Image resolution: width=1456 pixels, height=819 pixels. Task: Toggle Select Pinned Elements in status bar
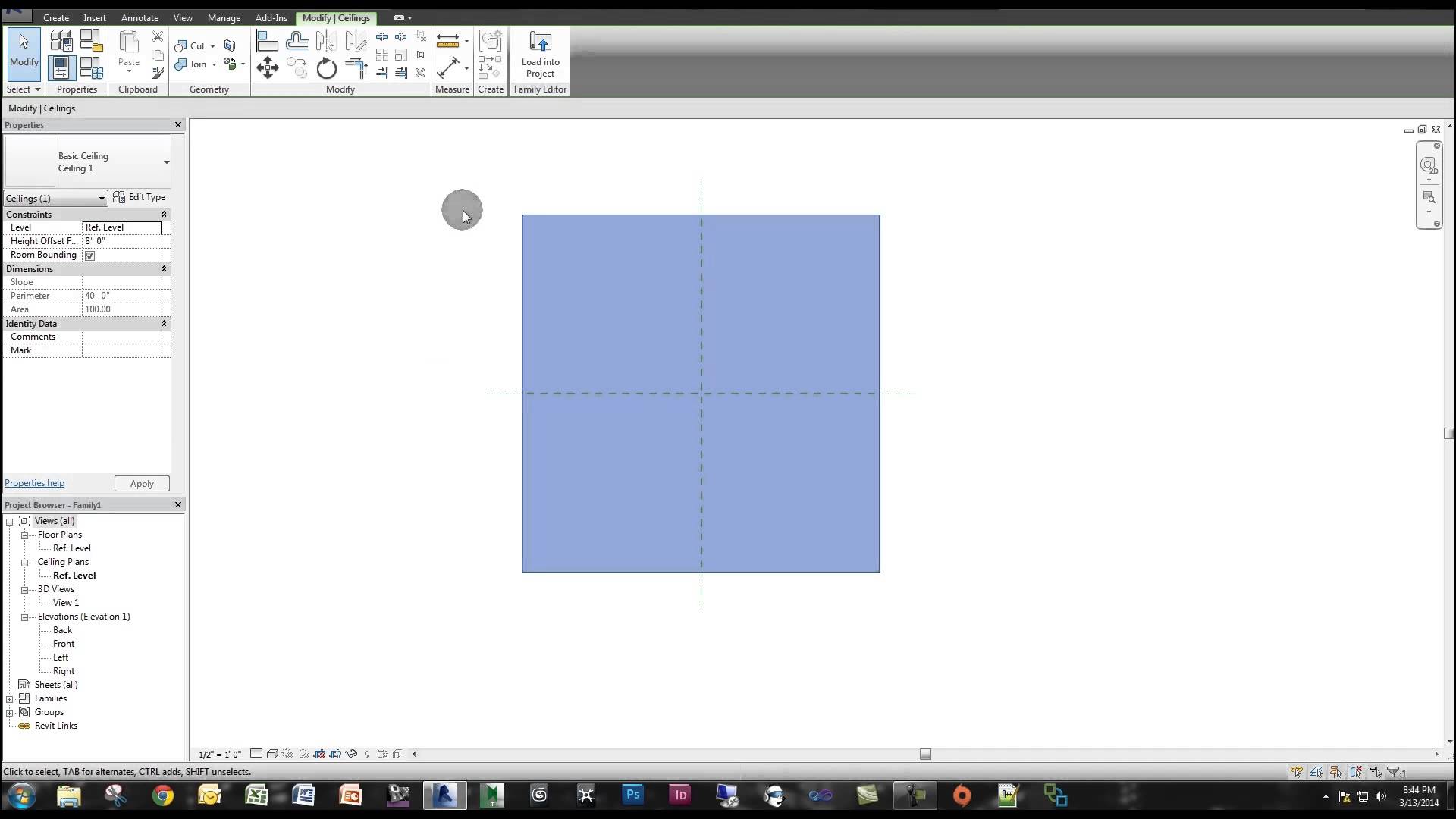coord(1336,772)
